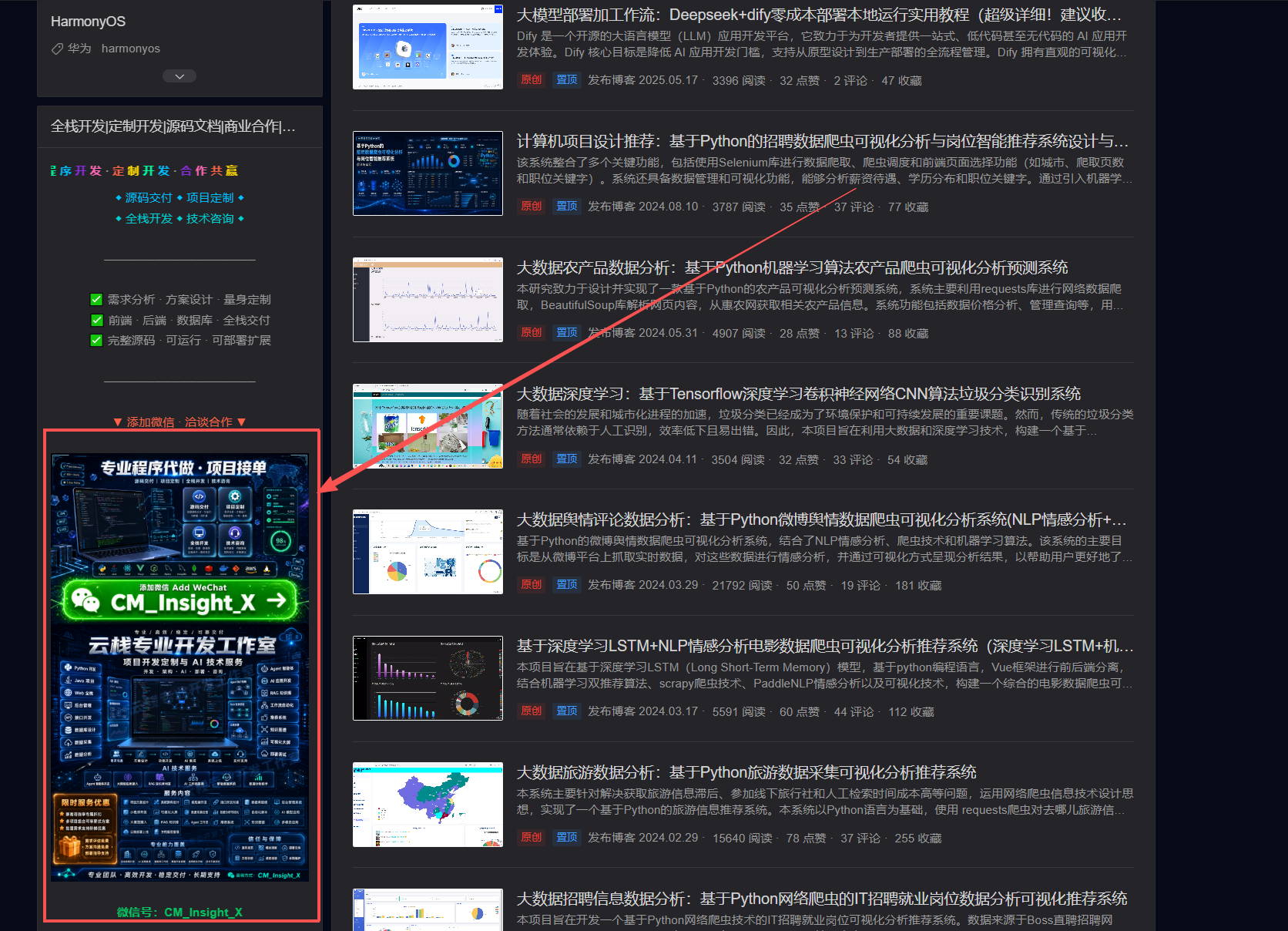This screenshot has height=931, width=1288.
Task: Open the IT招聘 article thumbnail
Action: coord(428,910)
